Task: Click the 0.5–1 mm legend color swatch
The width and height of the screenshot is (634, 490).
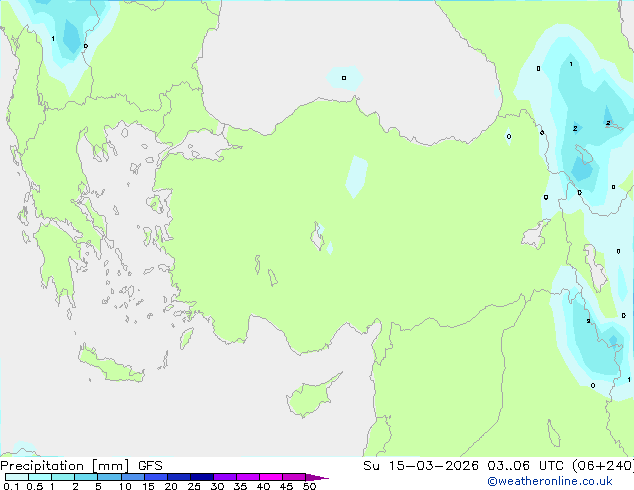Action: coord(40,477)
